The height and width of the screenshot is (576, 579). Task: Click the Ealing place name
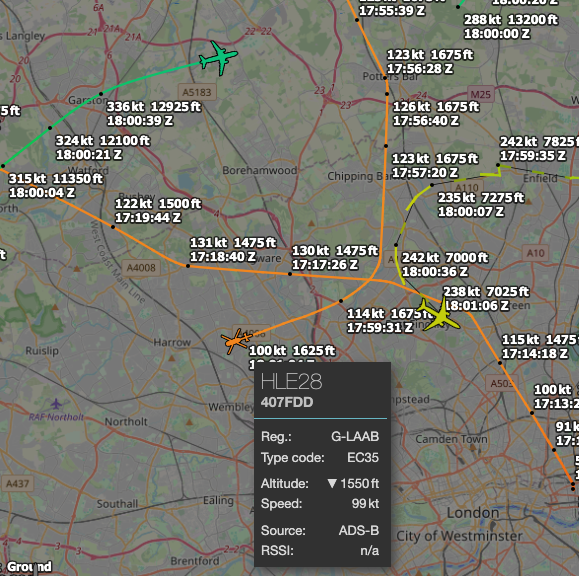218,501
